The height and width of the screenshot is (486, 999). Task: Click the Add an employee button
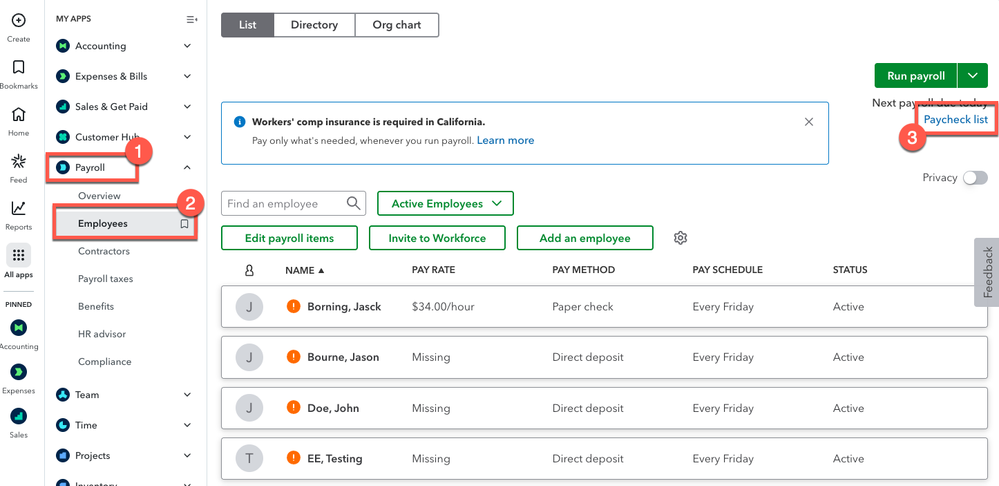pyautogui.click(x=584, y=238)
